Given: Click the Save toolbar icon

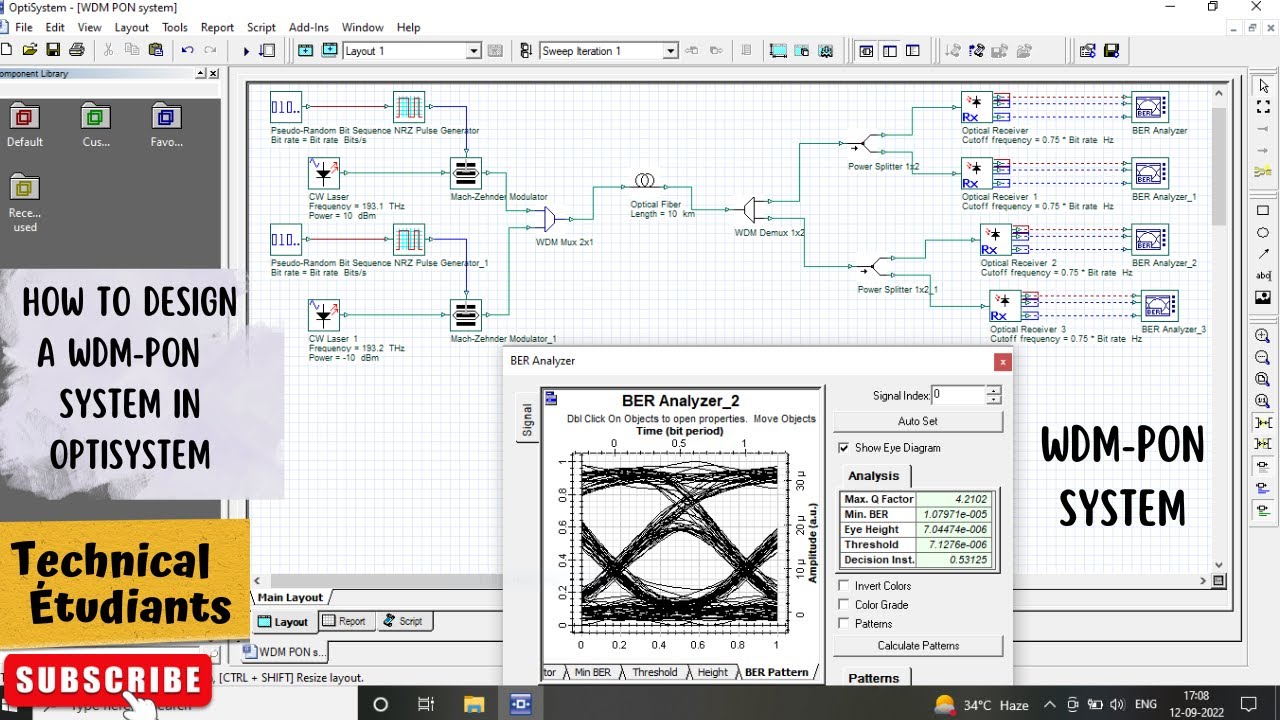Looking at the screenshot, I should (53, 50).
